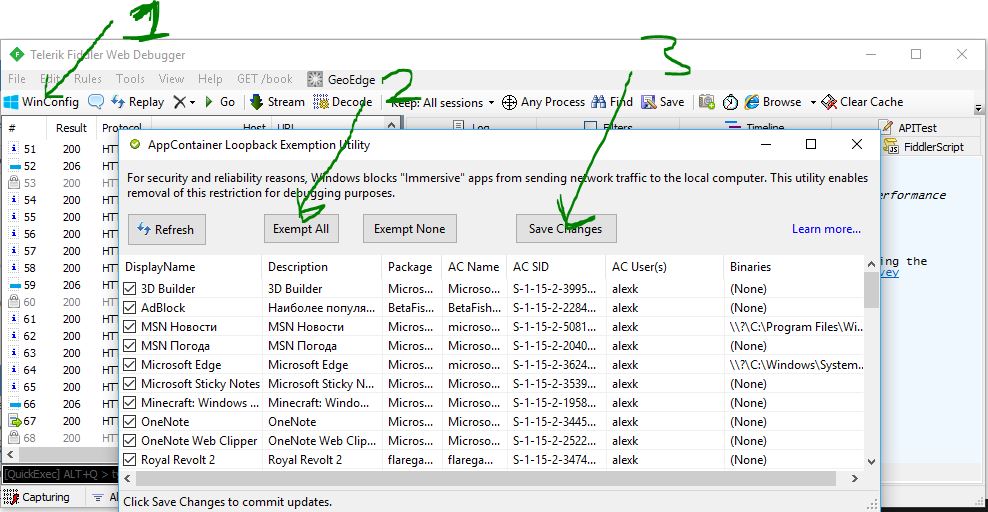Screen dimensions: 988x512
Task: Click AppContainer utility title icon
Action: [x=134, y=145]
